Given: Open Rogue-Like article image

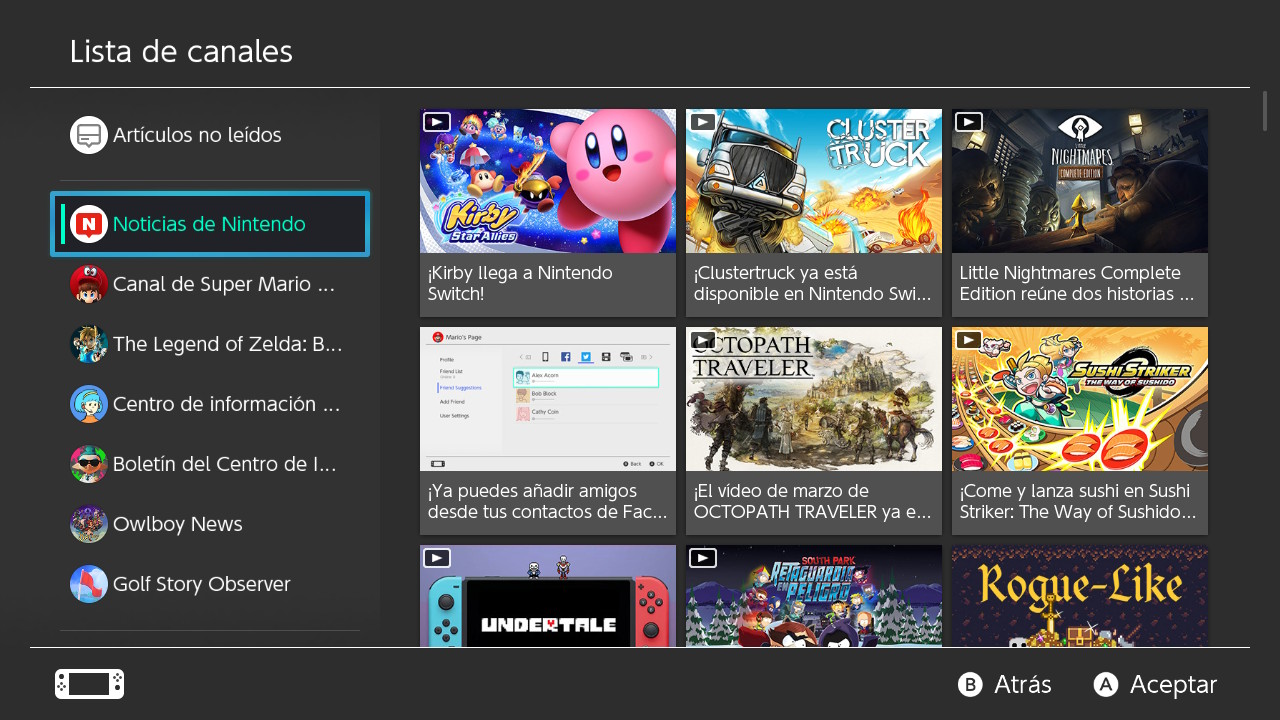Looking at the screenshot, I should click(1080, 596).
